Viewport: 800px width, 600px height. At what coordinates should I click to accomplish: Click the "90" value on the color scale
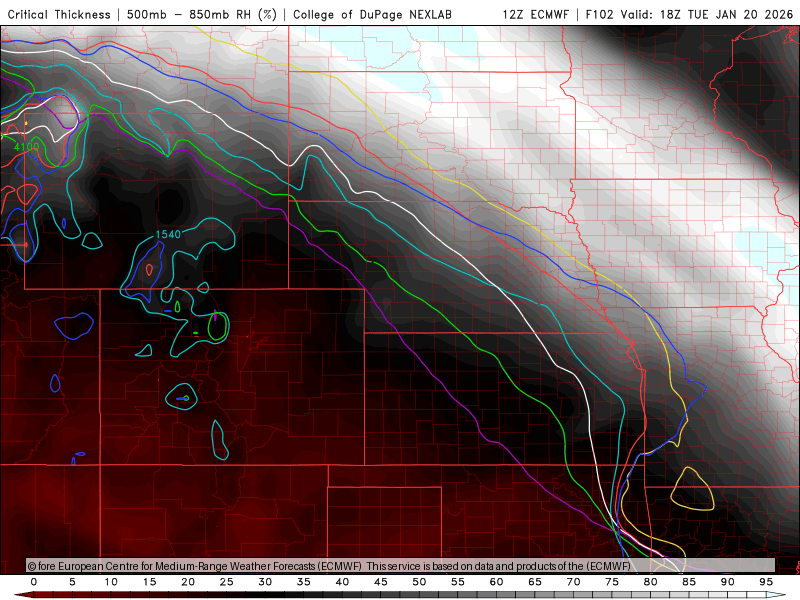coord(728,582)
